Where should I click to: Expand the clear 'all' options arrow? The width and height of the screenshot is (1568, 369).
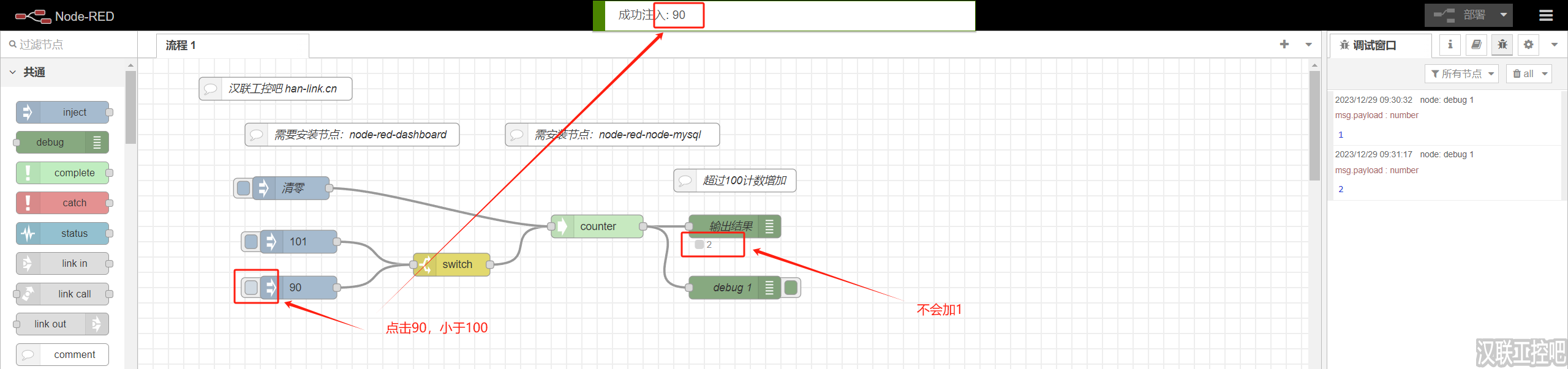pos(1545,73)
